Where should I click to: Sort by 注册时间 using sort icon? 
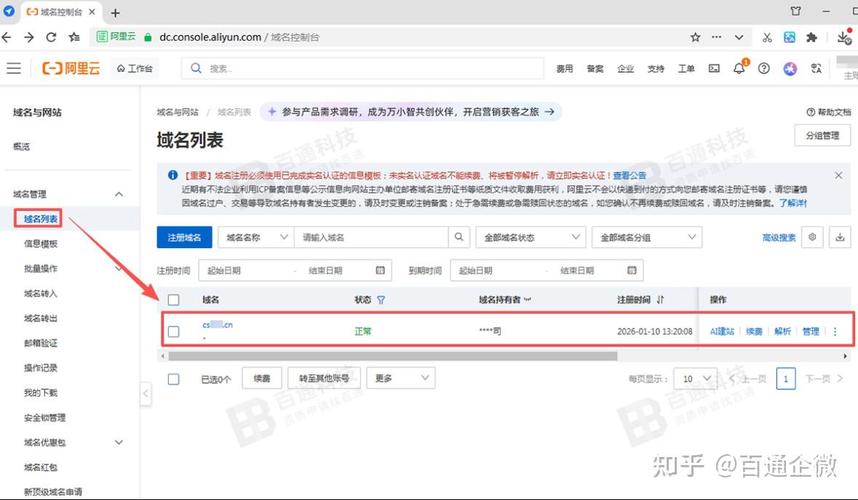[660, 300]
